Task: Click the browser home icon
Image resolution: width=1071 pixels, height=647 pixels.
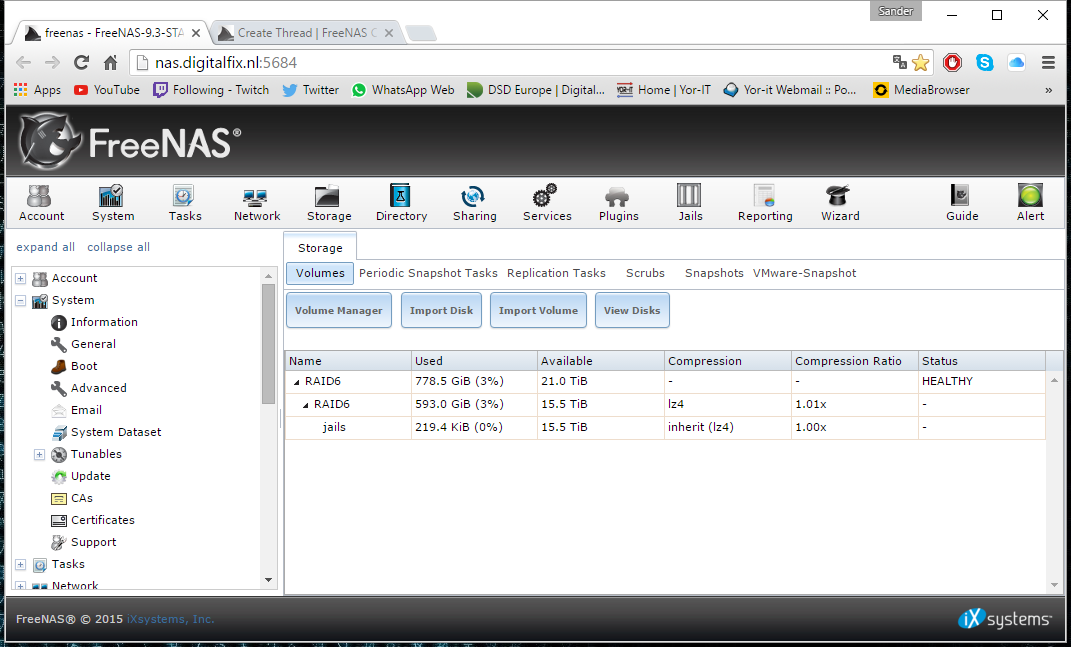Action: pyautogui.click(x=111, y=63)
